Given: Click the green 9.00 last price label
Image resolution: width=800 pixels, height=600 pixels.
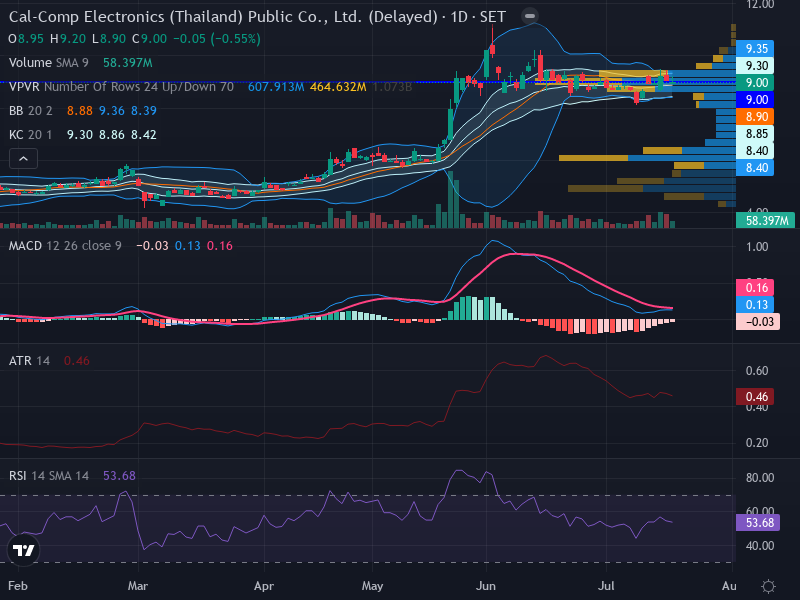Looking at the screenshot, I should (x=755, y=83).
